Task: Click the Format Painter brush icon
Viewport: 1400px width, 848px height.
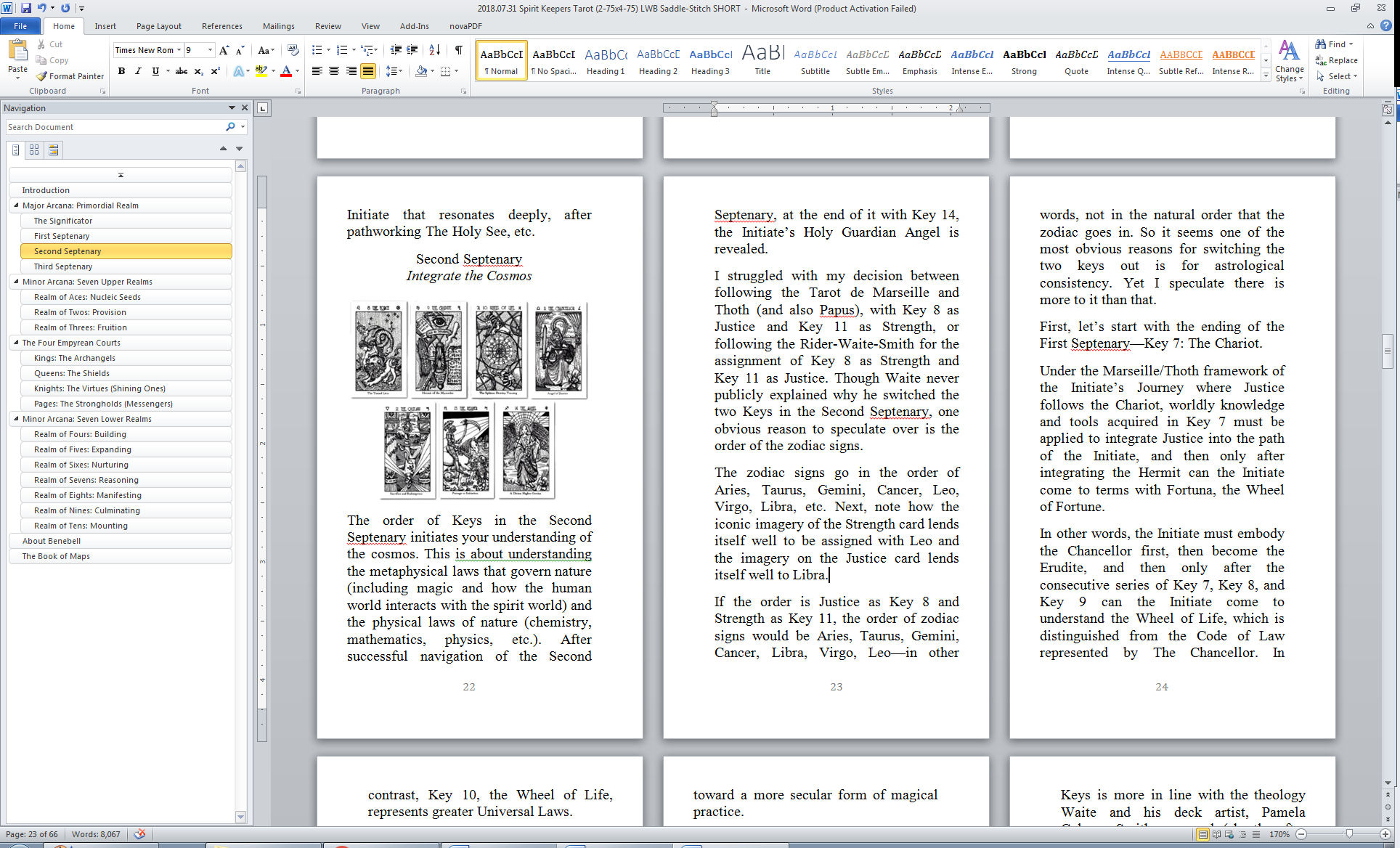Action: 41,76
